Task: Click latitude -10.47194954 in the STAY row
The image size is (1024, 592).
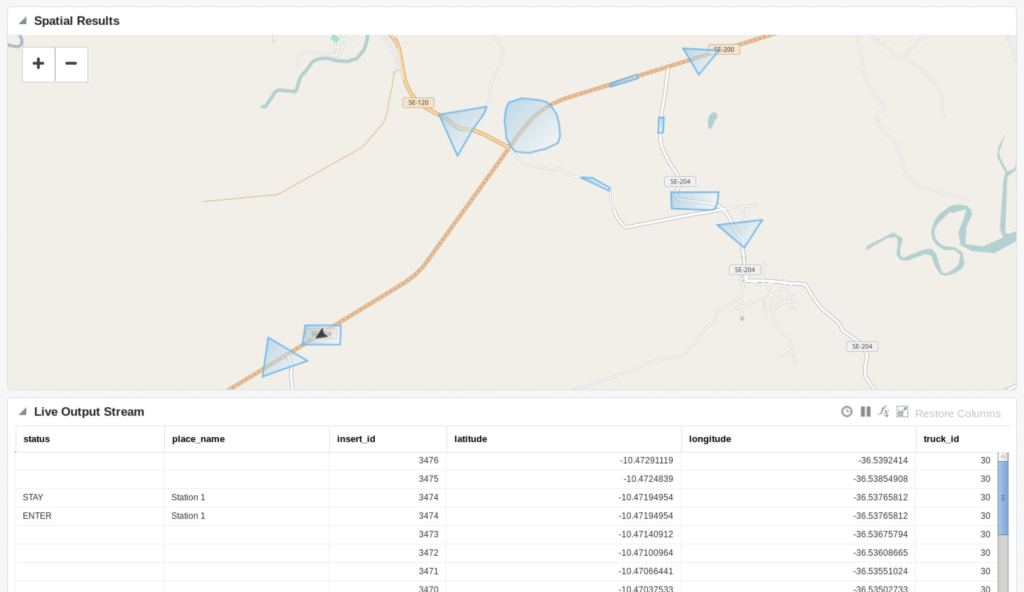Action: coord(646,497)
